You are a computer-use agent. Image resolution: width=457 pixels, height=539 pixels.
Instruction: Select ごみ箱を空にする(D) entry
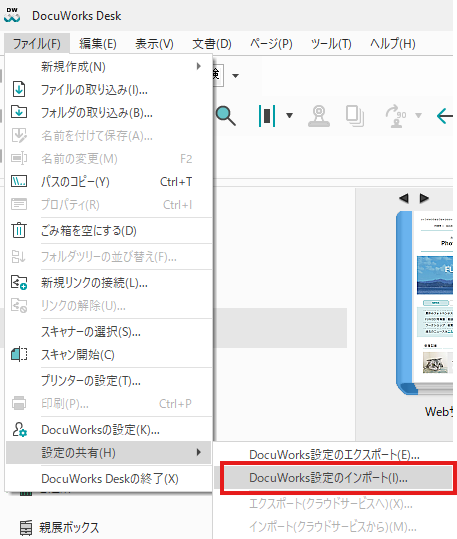point(109,231)
